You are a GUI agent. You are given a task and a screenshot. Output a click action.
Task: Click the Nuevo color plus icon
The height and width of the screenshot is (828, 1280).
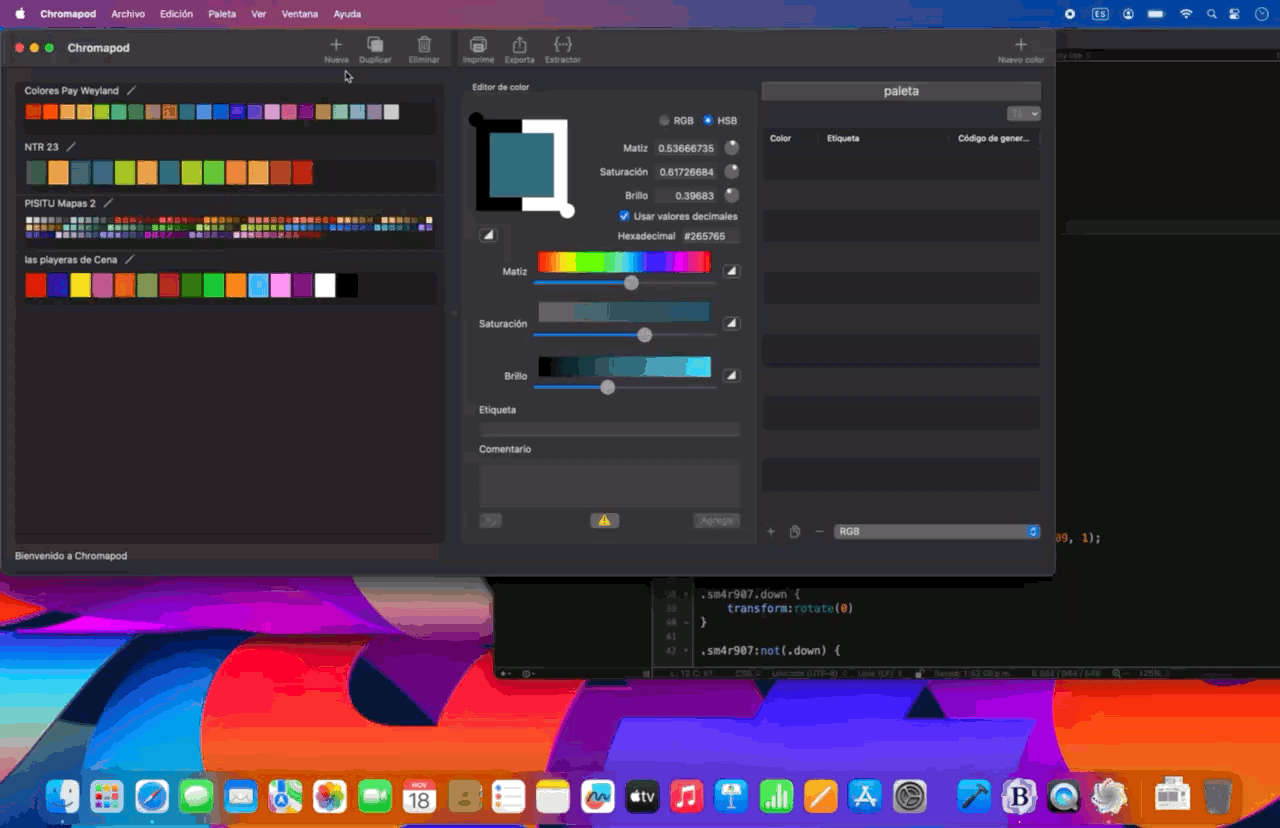point(1020,45)
